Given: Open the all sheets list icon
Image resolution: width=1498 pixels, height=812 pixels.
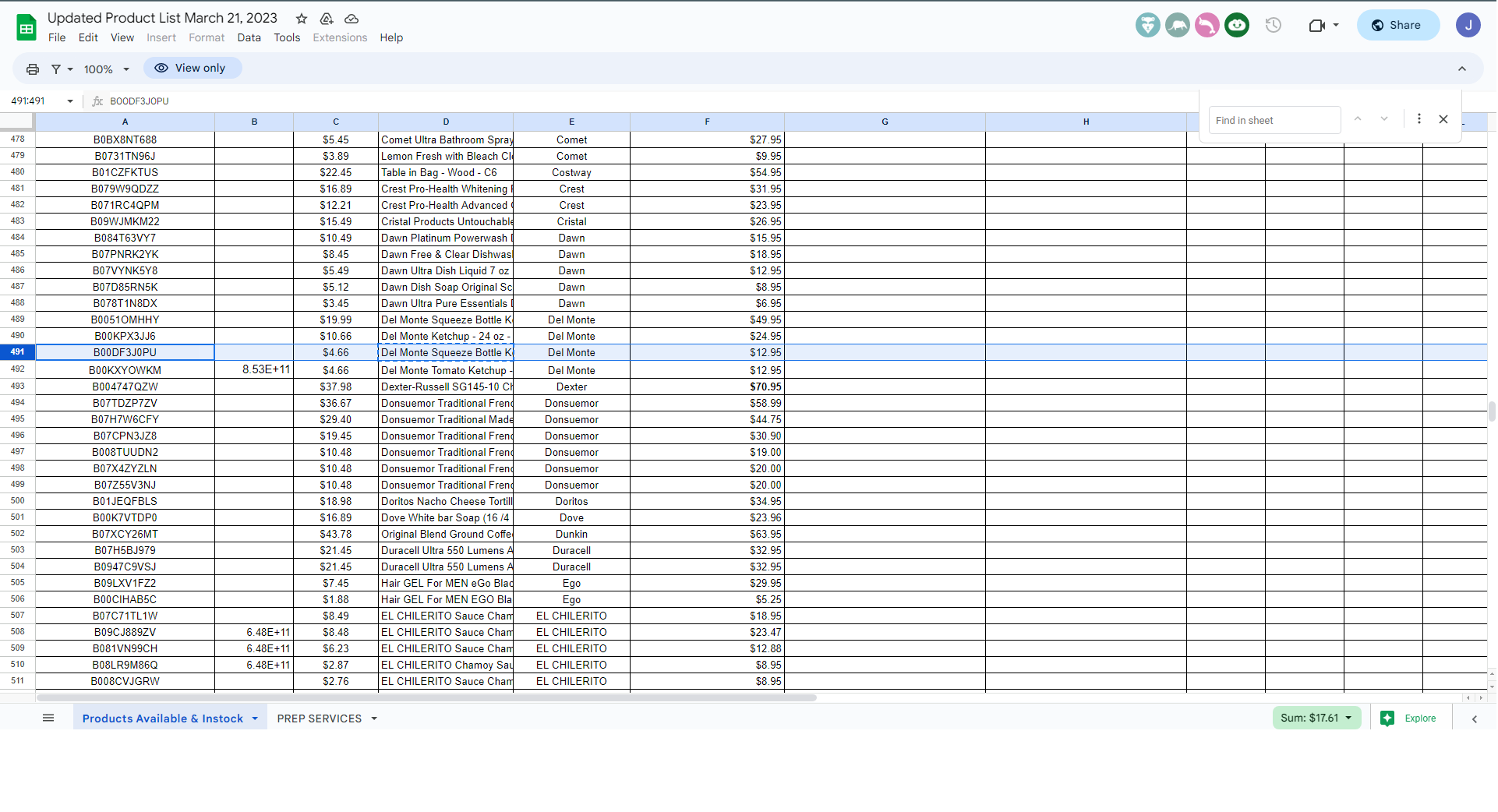Looking at the screenshot, I should click(48, 718).
